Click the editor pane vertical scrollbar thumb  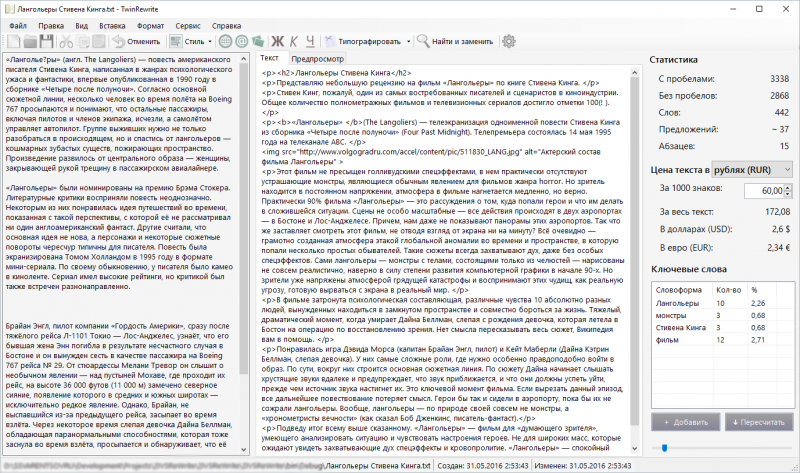point(634,251)
